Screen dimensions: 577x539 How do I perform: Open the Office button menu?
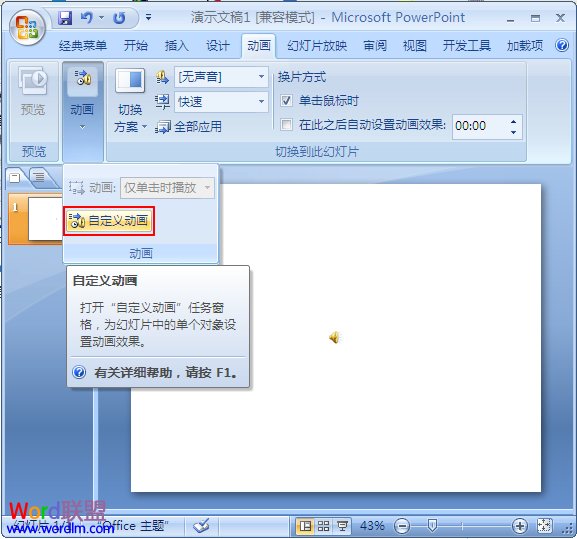tap(27, 28)
